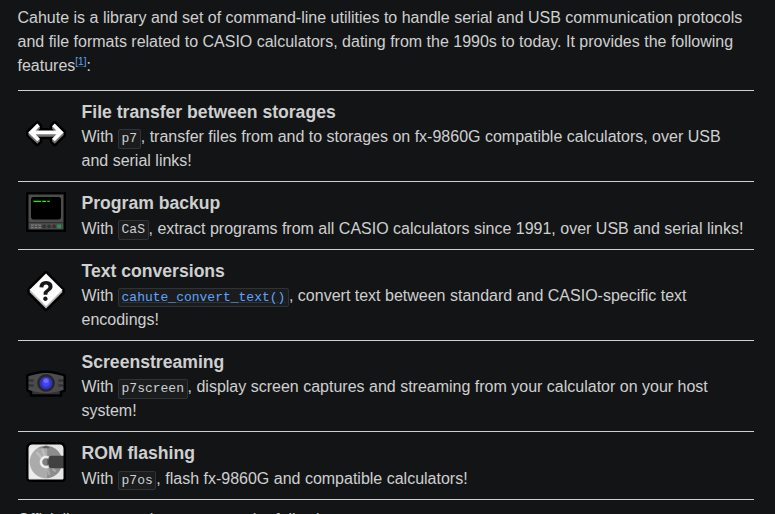Click the CaS command code label
775x514 pixels.
(x=132, y=229)
